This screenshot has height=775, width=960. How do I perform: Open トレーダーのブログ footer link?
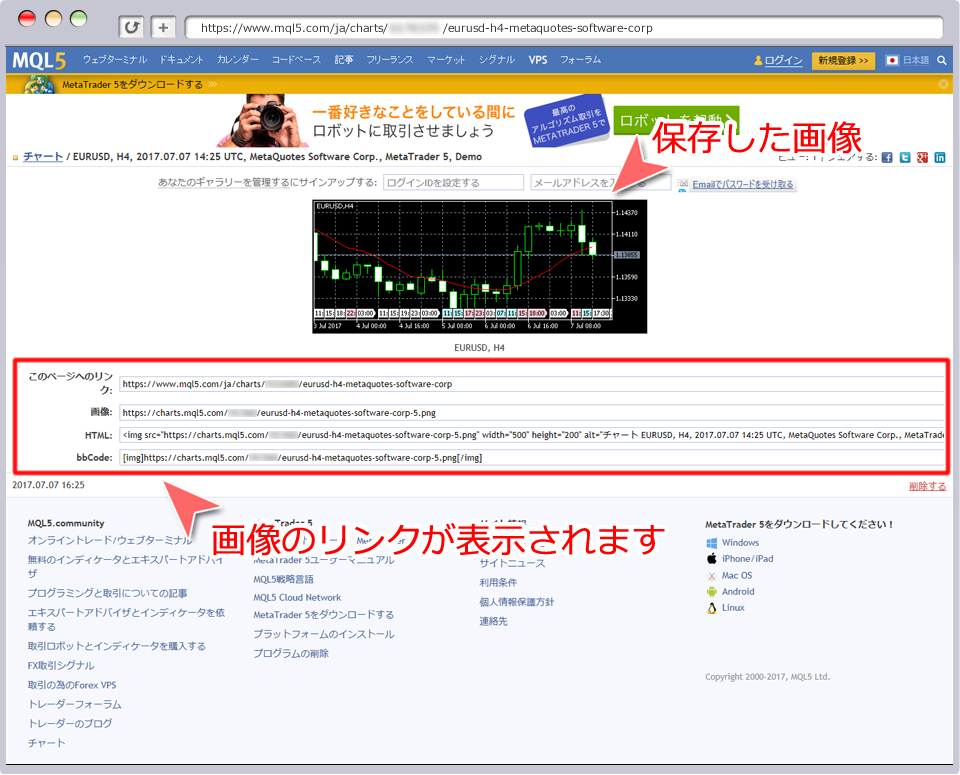click(70, 724)
